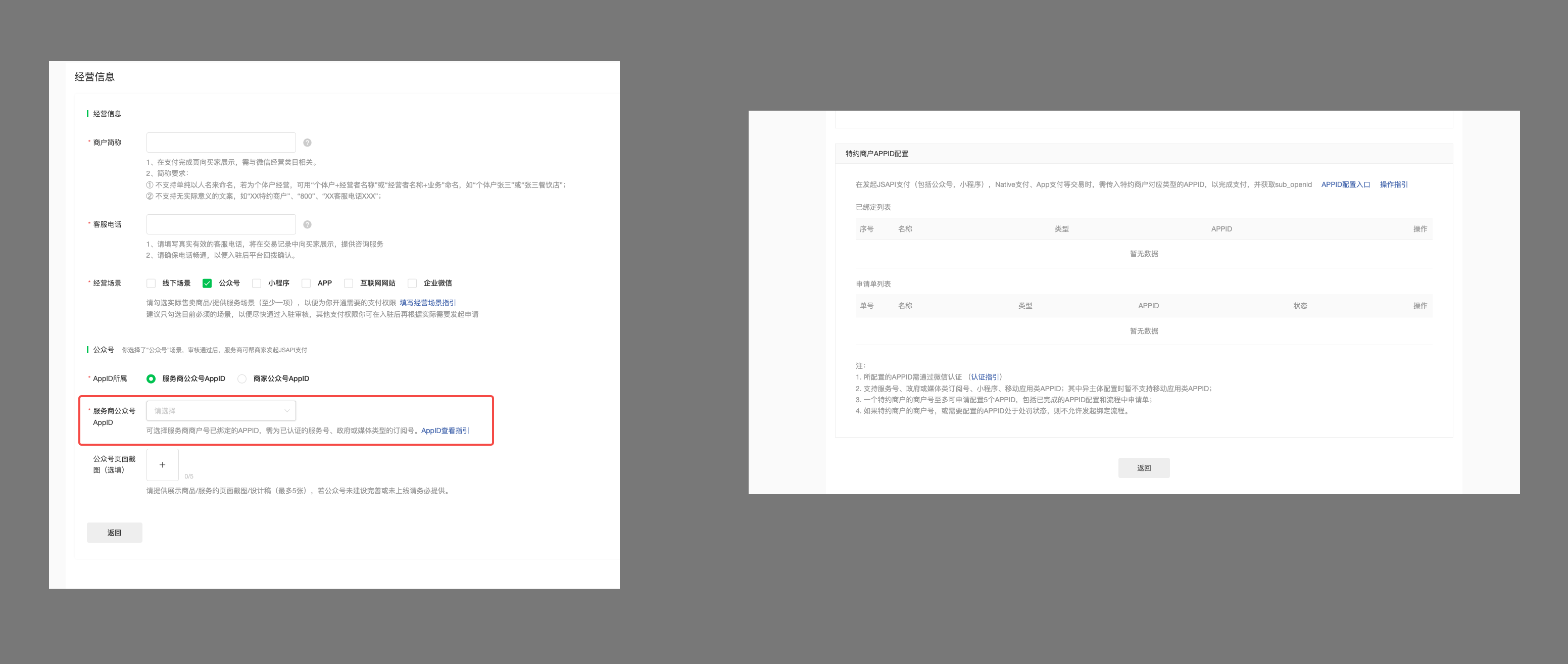Image resolution: width=1568 pixels, height=664 pixels.
Task: Open the 服务商公众号AppID dropdown
Action: (x=221, y=411)
